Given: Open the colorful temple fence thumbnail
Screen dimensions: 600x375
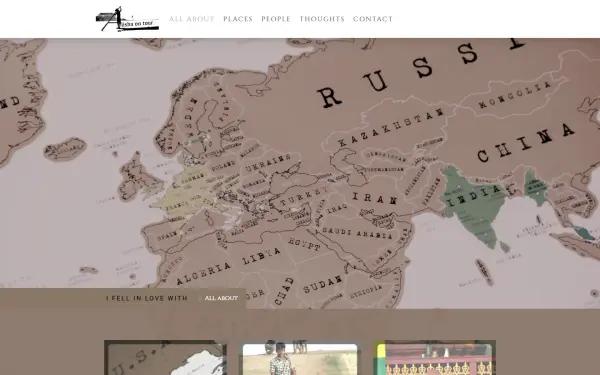Looking at the screenshot, I should tap(435, 357).
